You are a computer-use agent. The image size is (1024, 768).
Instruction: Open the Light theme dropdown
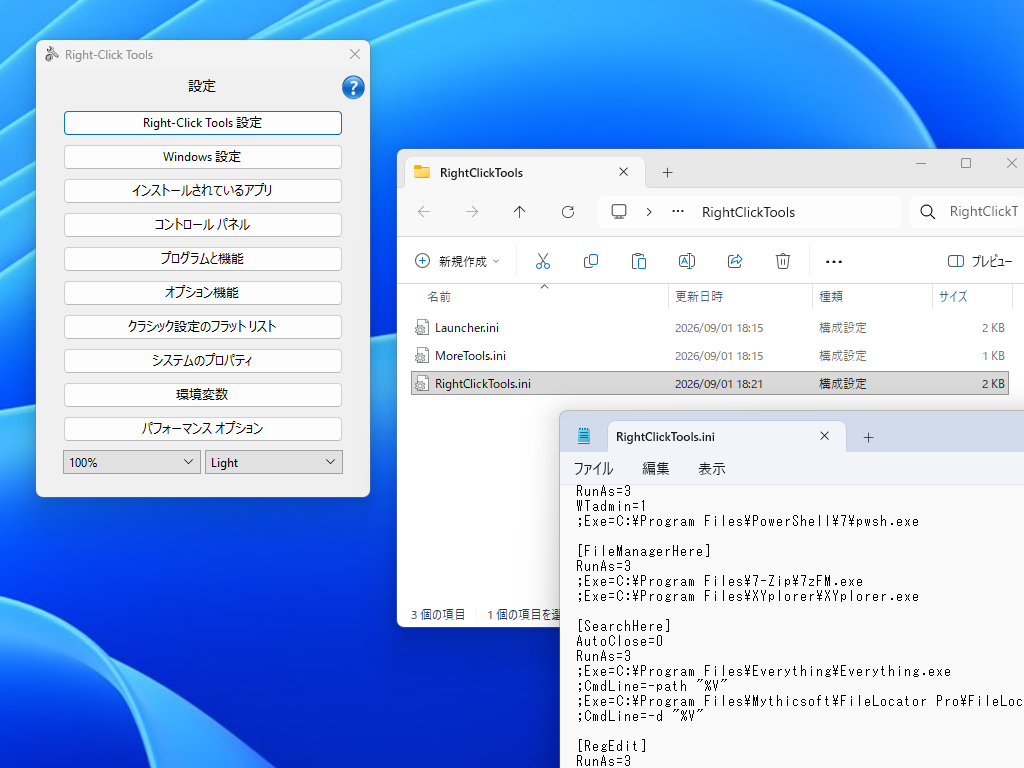click(274, 462)
